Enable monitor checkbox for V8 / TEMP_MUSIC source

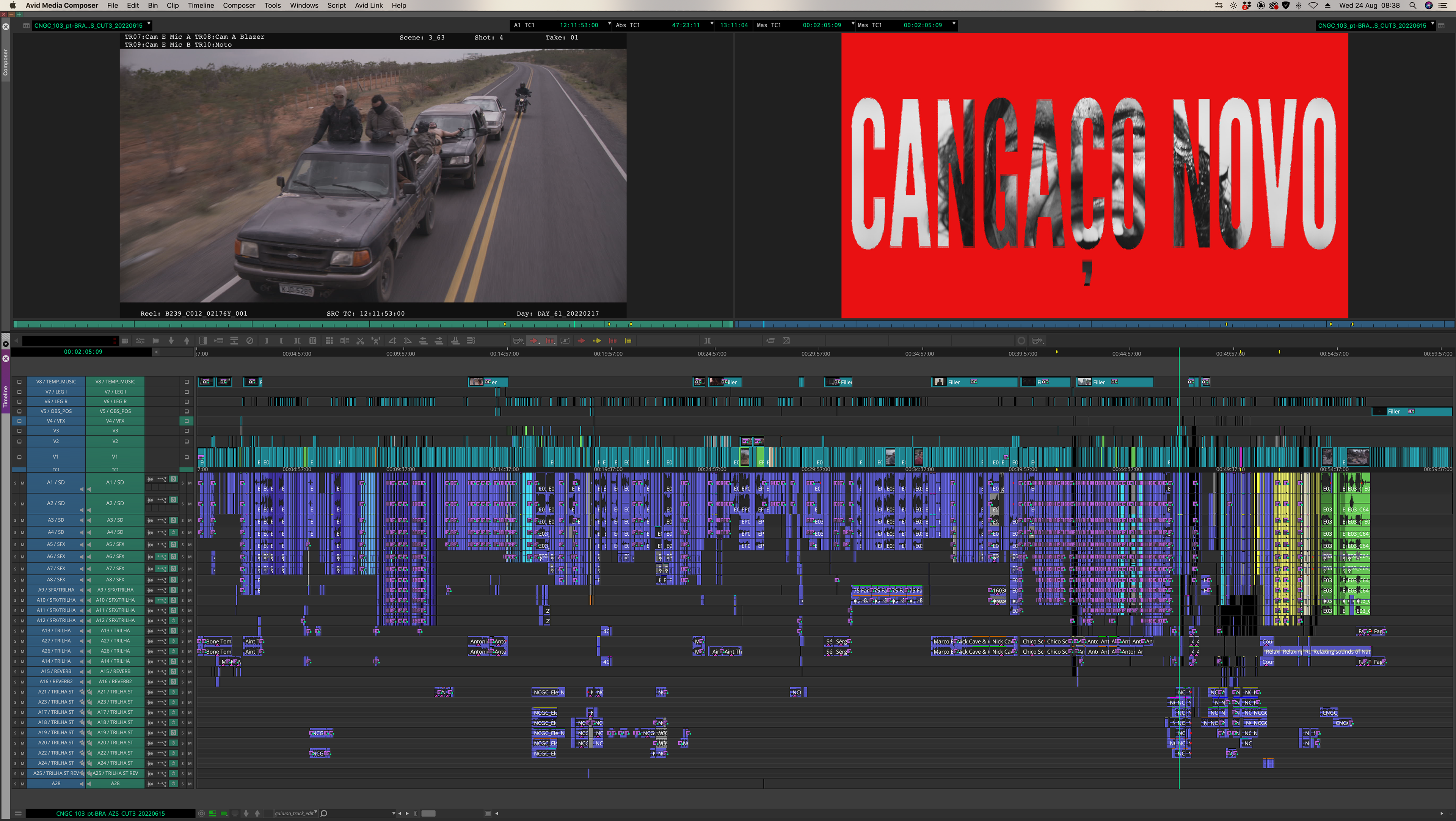[19, 382]
